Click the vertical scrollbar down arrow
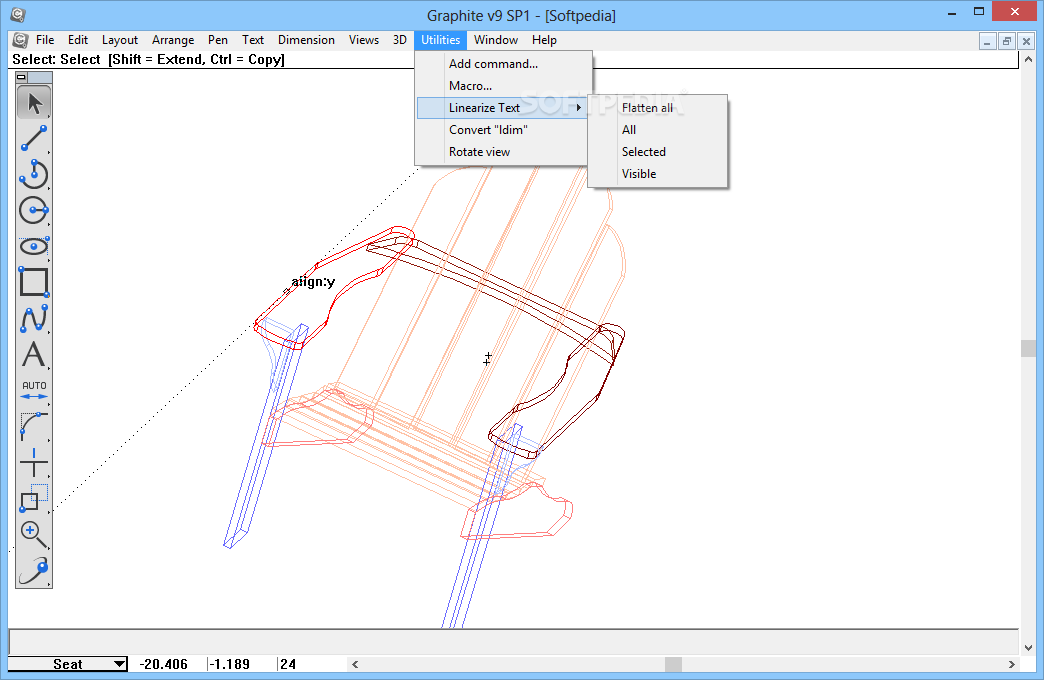The height and width of the screenshot is (680, 1044). (x=1029, y=647)
